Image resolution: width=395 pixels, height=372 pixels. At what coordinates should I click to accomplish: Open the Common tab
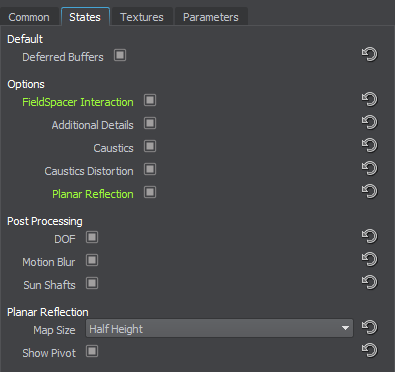29,17
